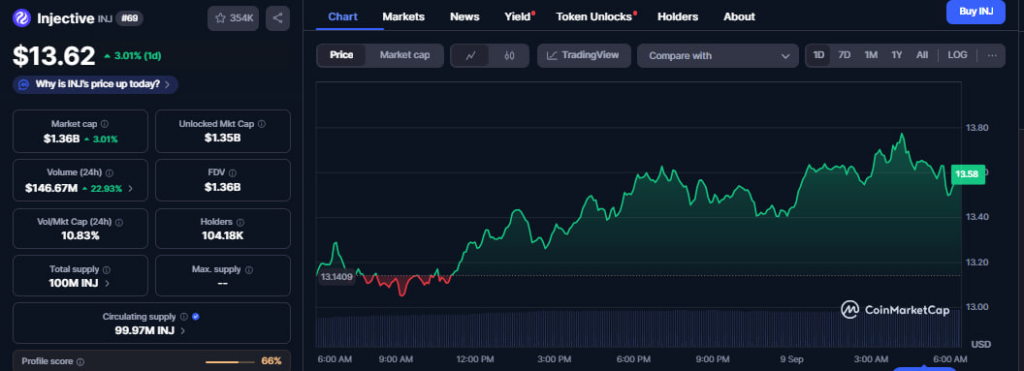Click the Profile score info icon
1024x371 pixels.
[80, 361]
